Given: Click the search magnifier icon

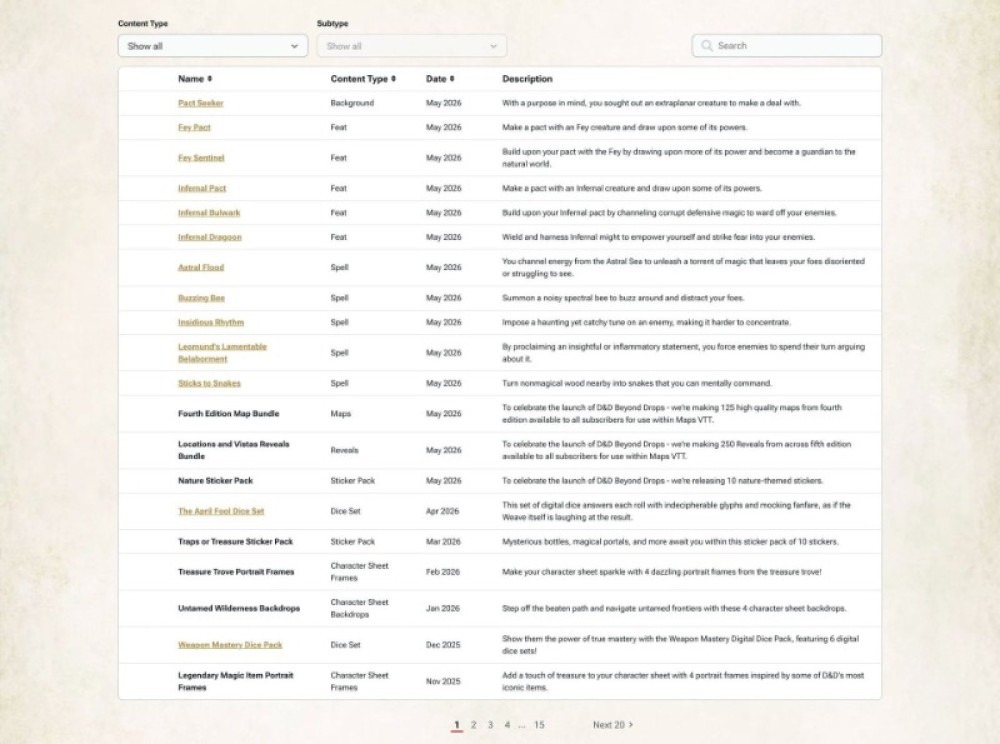Looking at the screenshot, I should pos(707,46).
